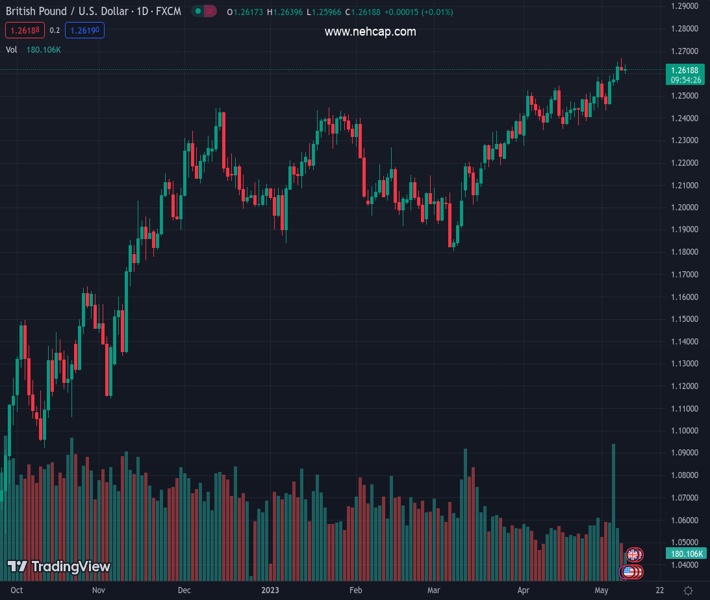The width and height of the screenshot is (710, 600).
Task: Click the Vol indicator label
Action: 11,49
